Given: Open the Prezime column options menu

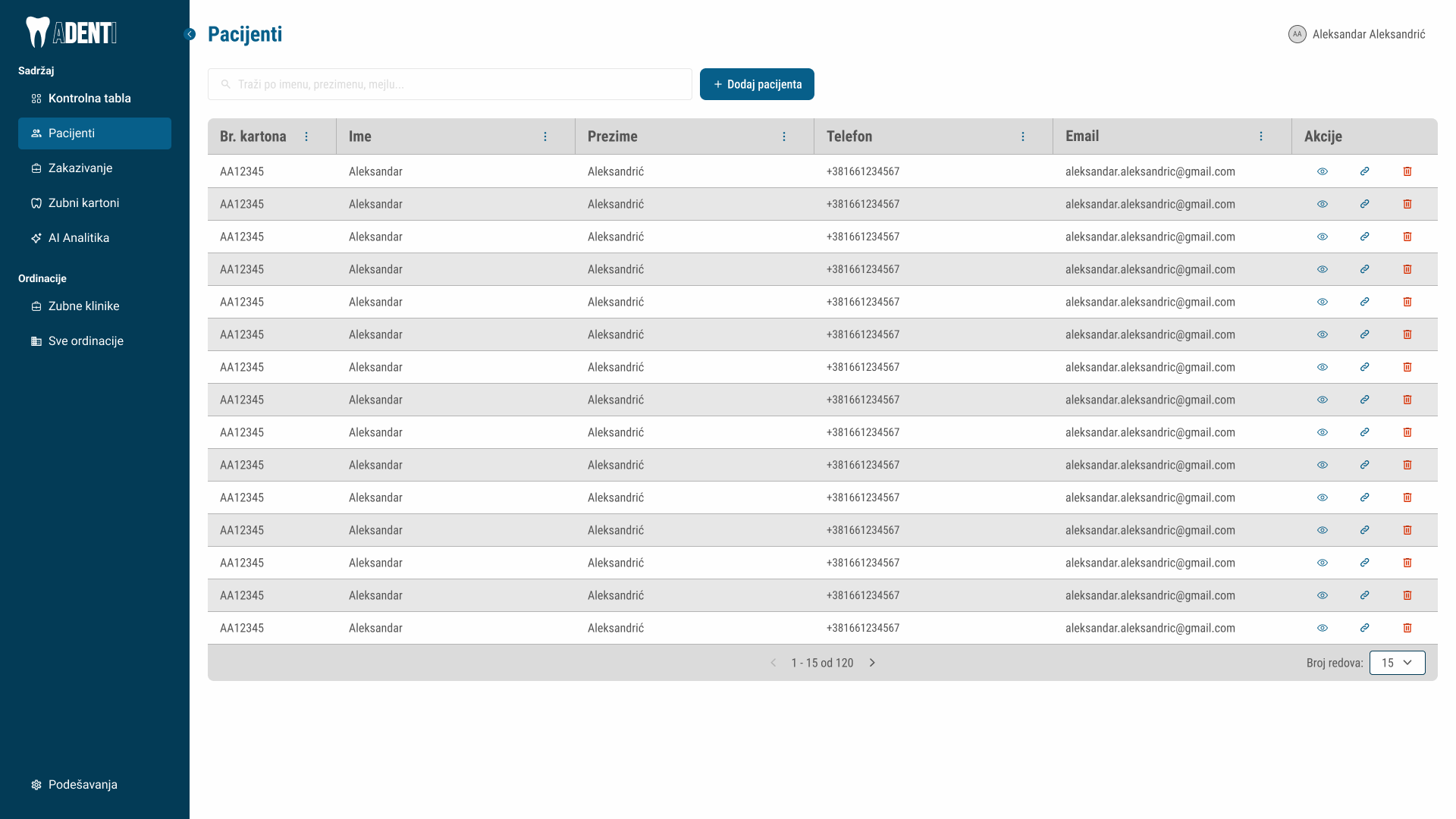Looking at the screenshot, I should point(784,136).
